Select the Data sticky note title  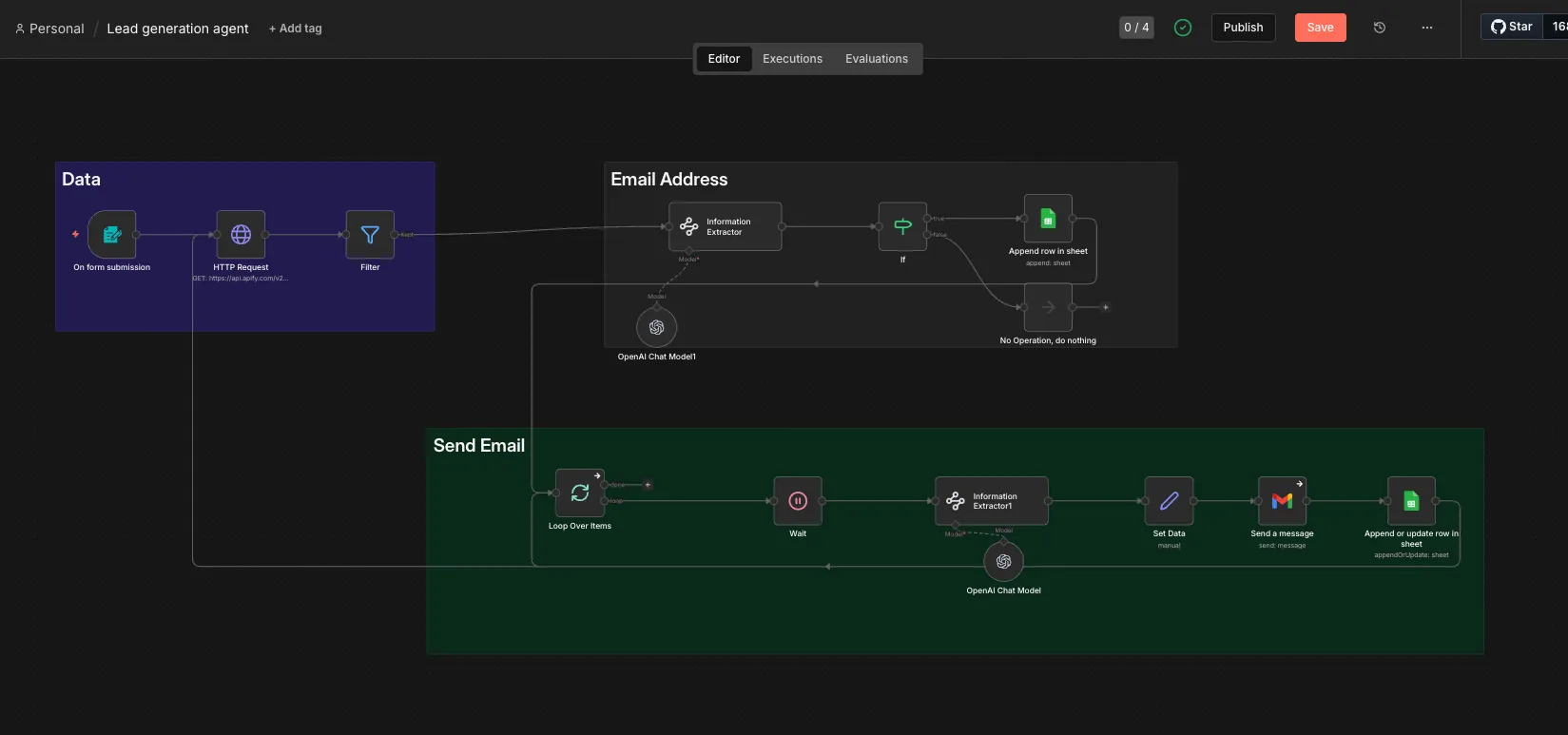pos(81,180)
